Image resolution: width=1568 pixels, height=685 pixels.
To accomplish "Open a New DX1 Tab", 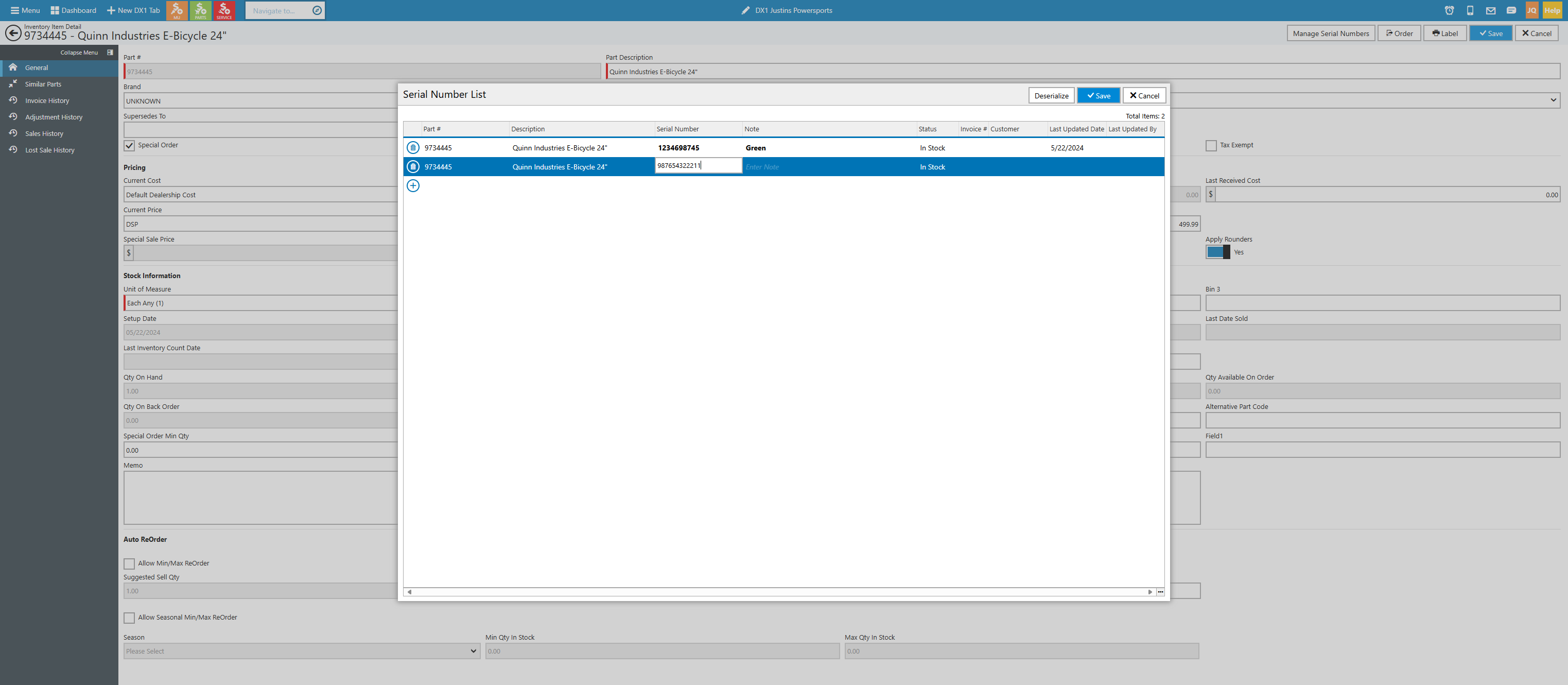I will coord(133,10).
